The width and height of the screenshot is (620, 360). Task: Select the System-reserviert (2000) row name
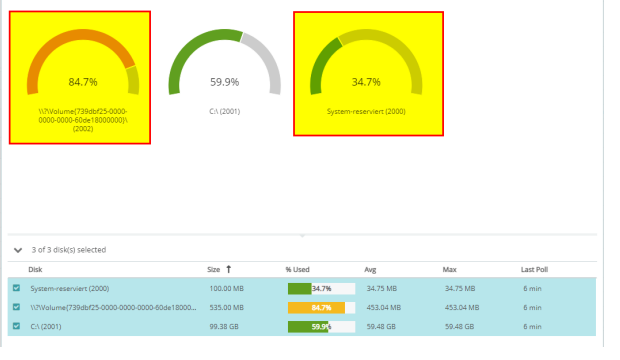70,288
